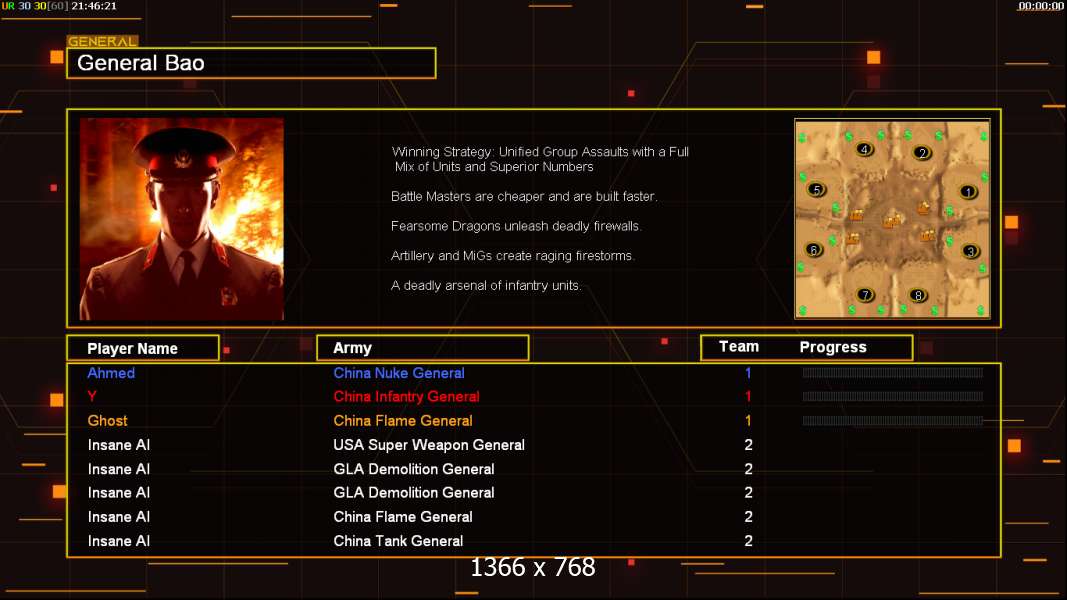
Task: Click Ghost's orange team number 1
Action: pyautogui.click(x=748, y=420)
